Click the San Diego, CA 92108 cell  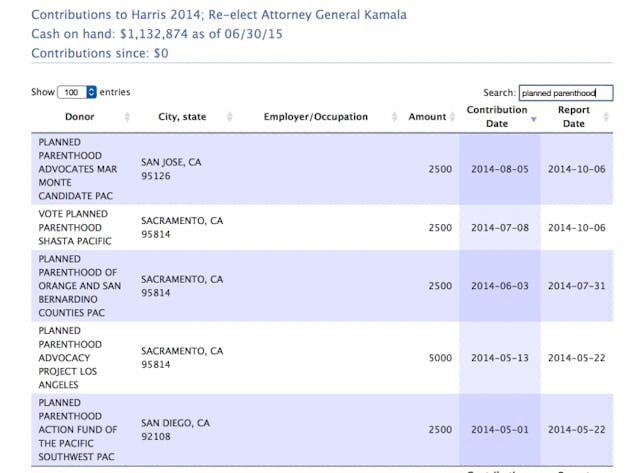point(175,429)
